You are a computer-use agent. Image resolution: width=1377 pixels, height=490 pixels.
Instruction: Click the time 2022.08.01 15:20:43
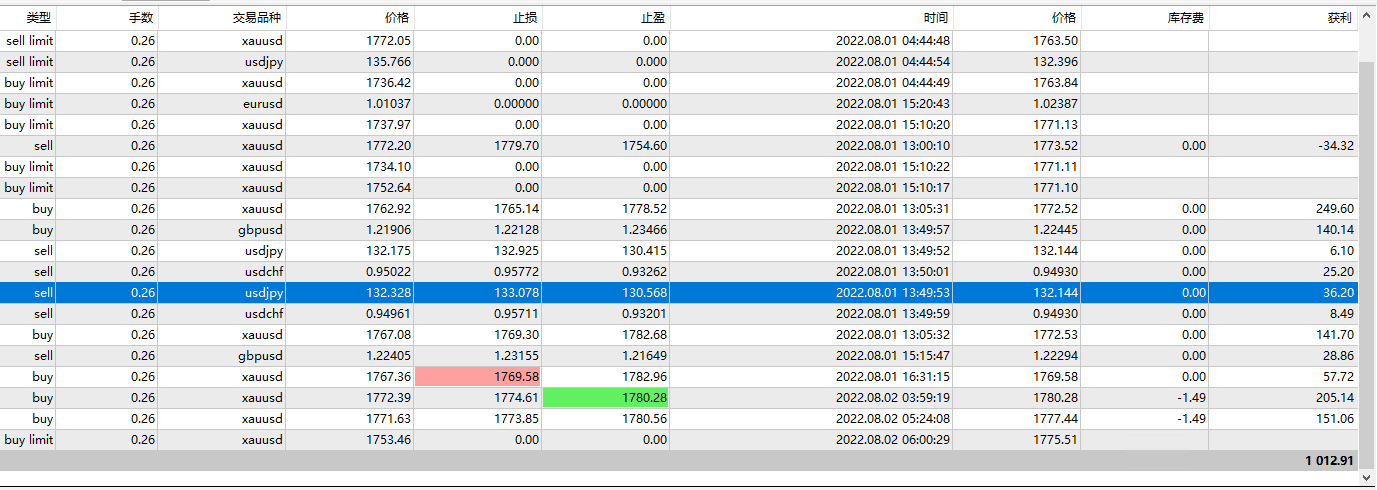[893, 104]
